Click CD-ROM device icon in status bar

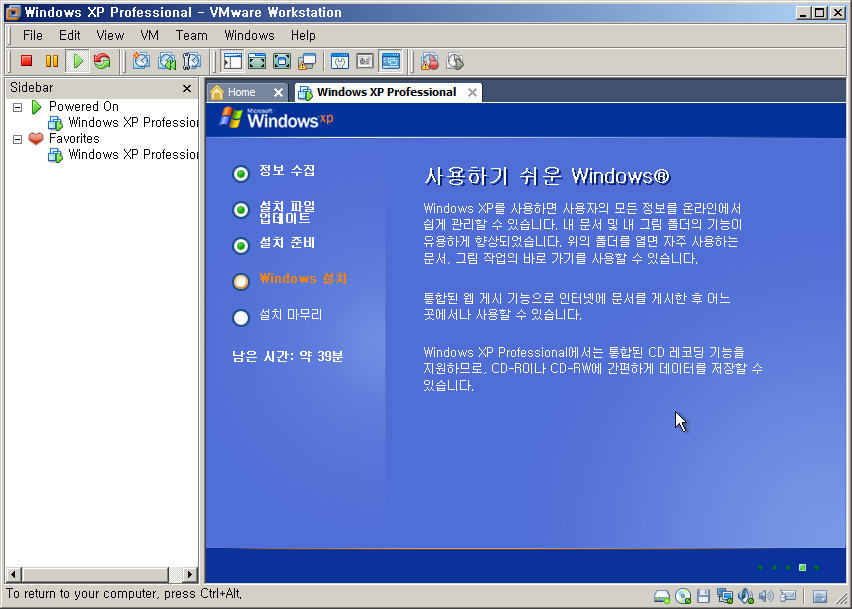pos(683,596)
